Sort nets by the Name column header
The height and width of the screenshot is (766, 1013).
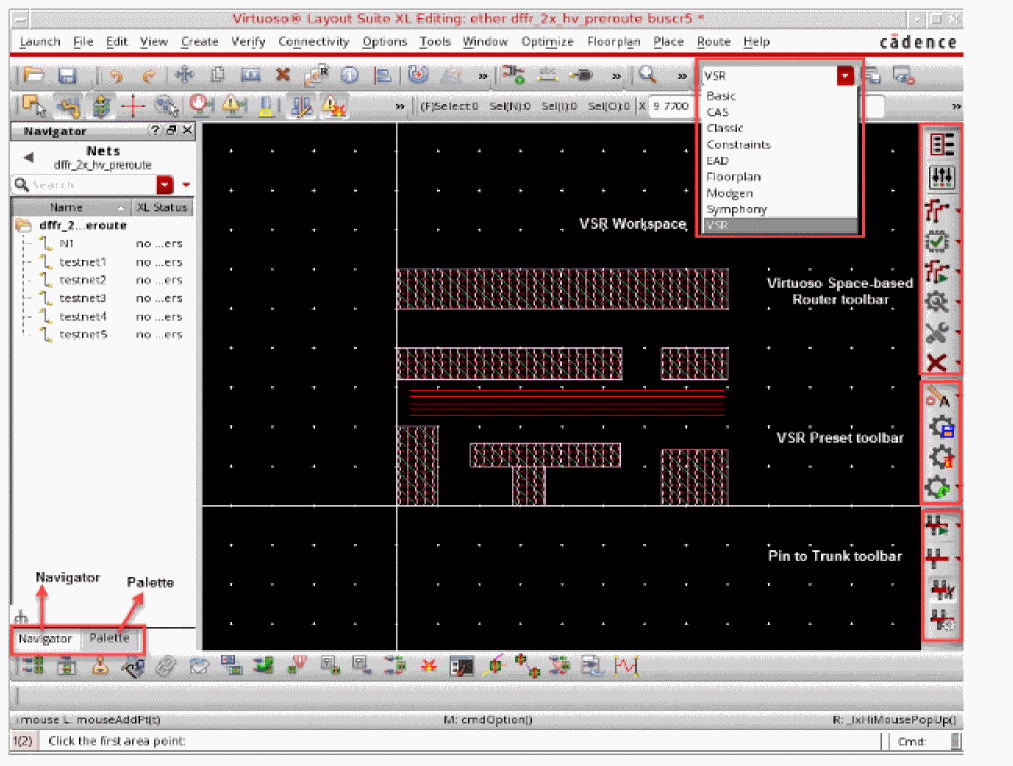[x=66, y=207]
